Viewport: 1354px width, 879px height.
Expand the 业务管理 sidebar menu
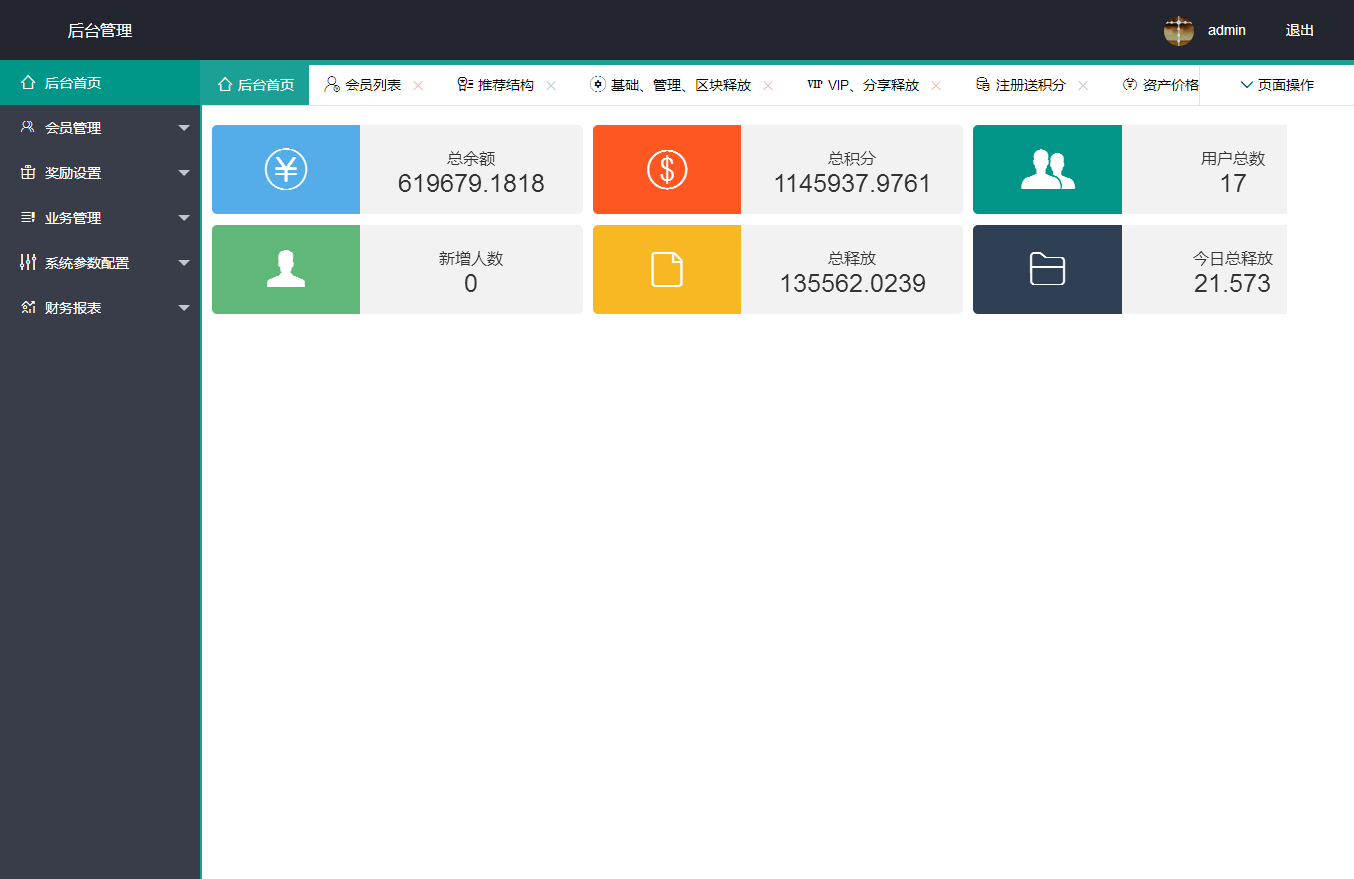tap(100, 218)
